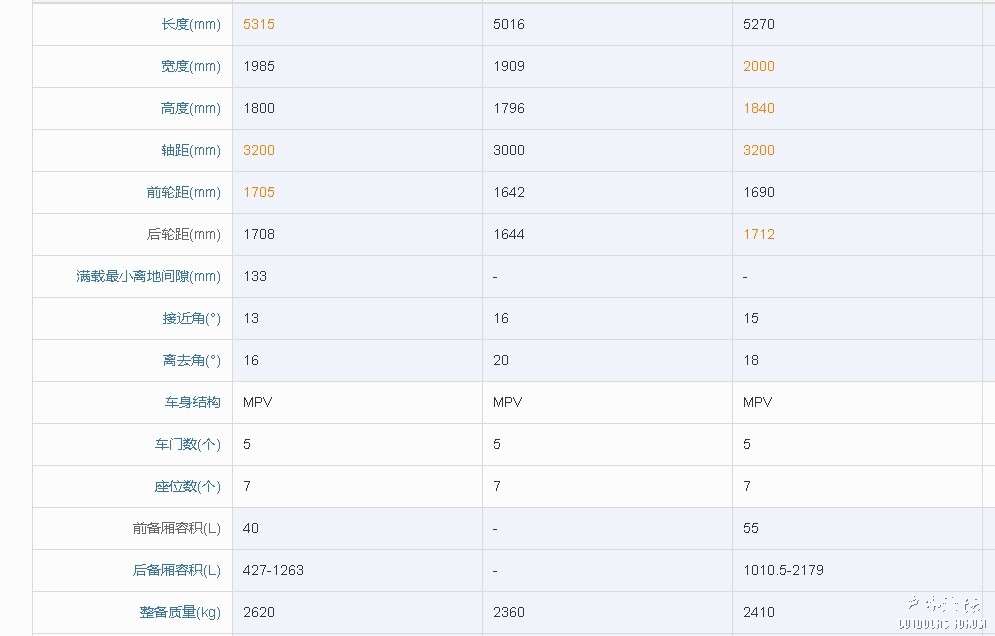Viewport: 995px width, 636px height.
Task: Click the 轴距(mm) parameter label
Action: (x=190, y=150)
